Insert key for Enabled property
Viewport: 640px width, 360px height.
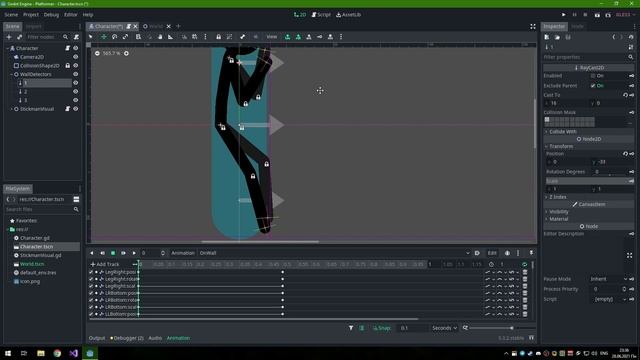(x=631, y=76)
